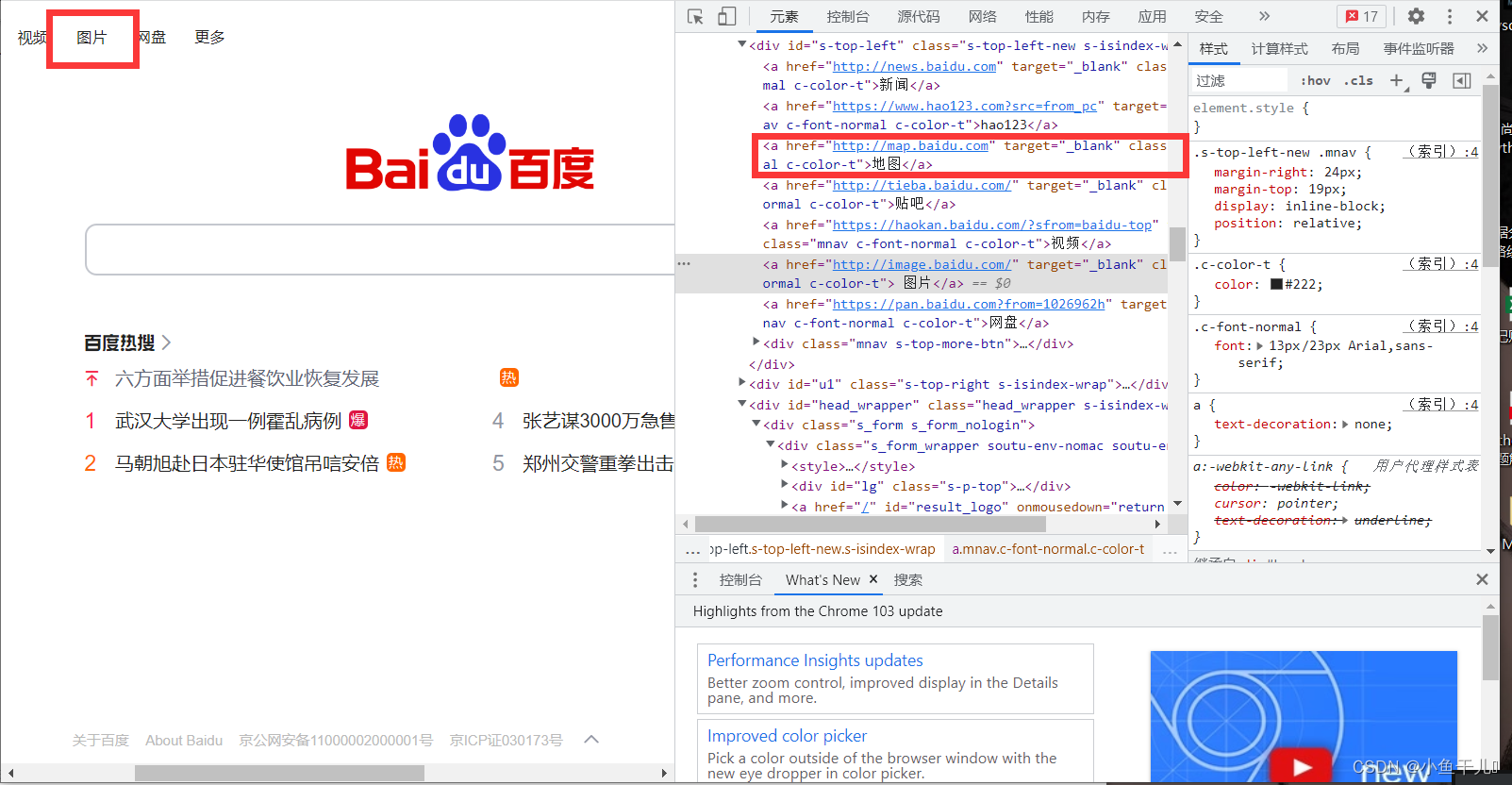Click the 热 badge on top trending item

pos(508,377)
